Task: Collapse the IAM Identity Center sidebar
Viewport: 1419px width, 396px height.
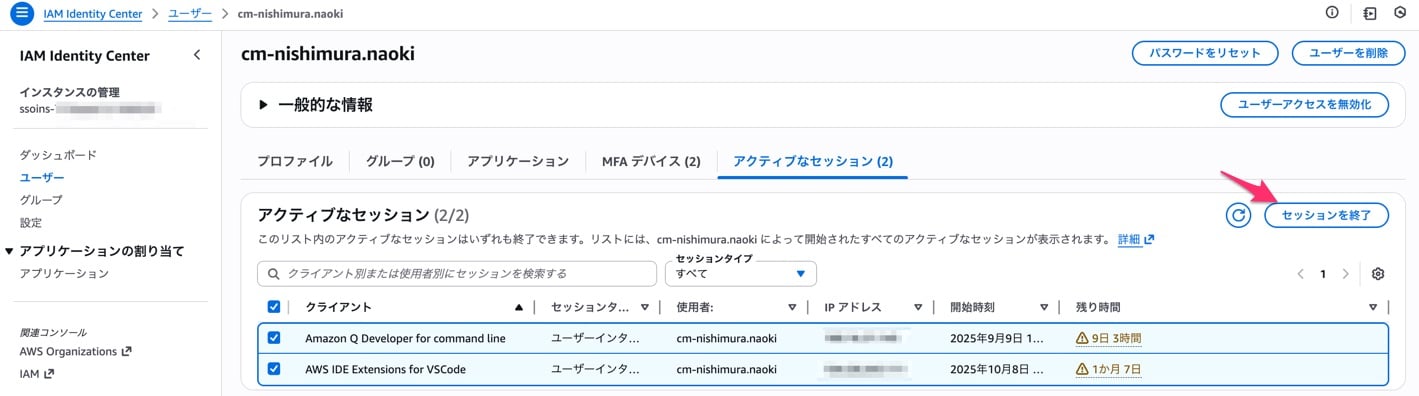Action: click(197, 55)
